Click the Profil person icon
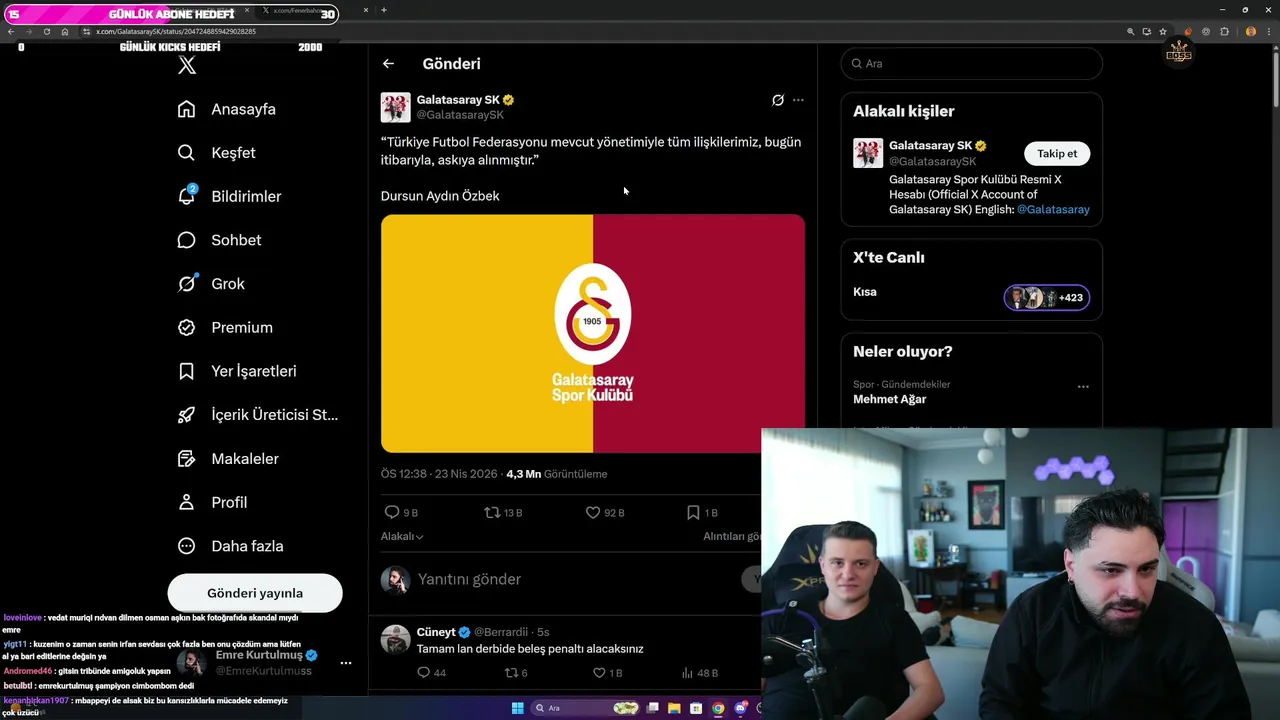The height and width of the screenshot is (720, 1280). (x=186, y=502)
